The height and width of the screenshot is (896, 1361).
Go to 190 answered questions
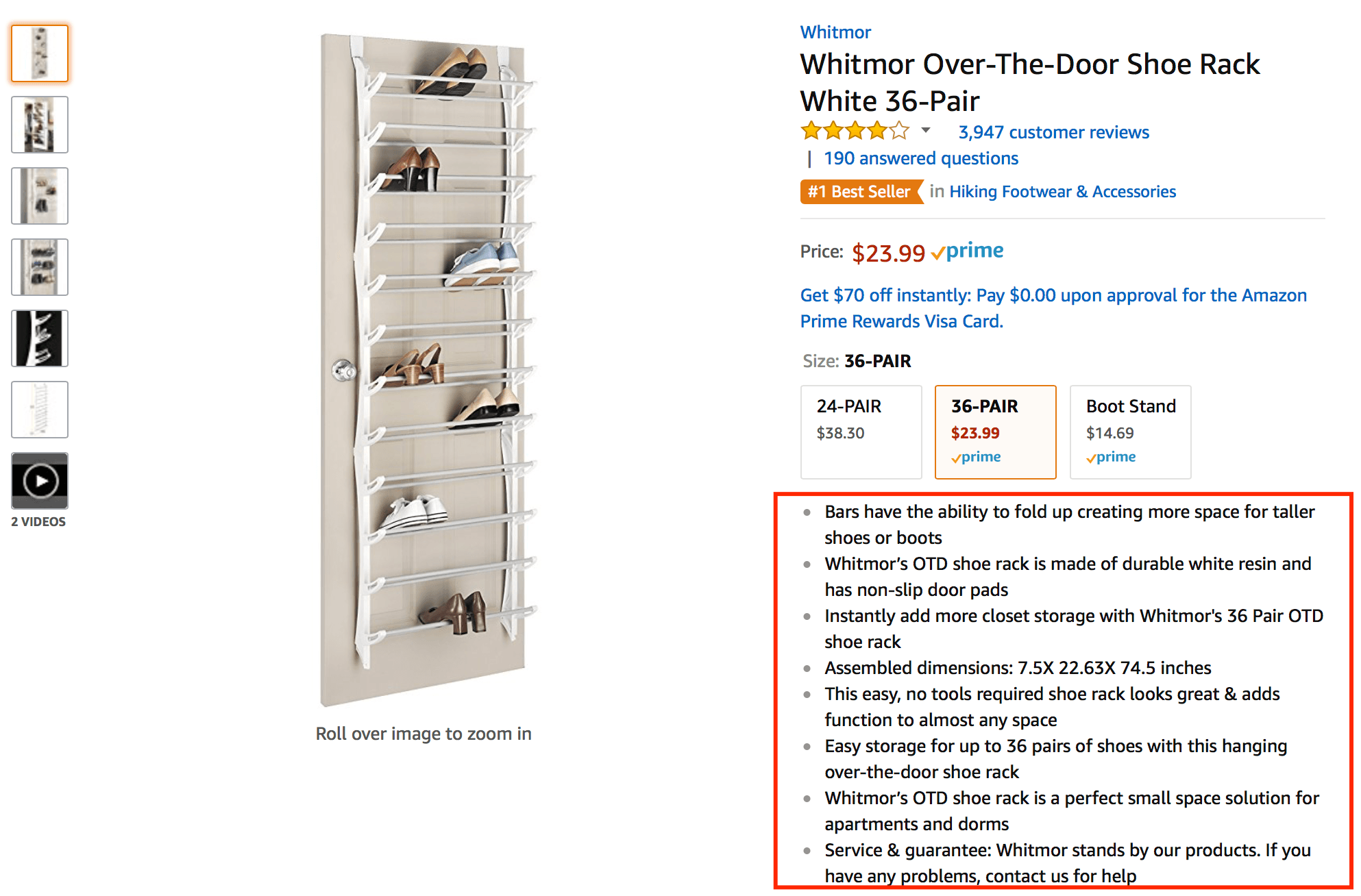920,158
